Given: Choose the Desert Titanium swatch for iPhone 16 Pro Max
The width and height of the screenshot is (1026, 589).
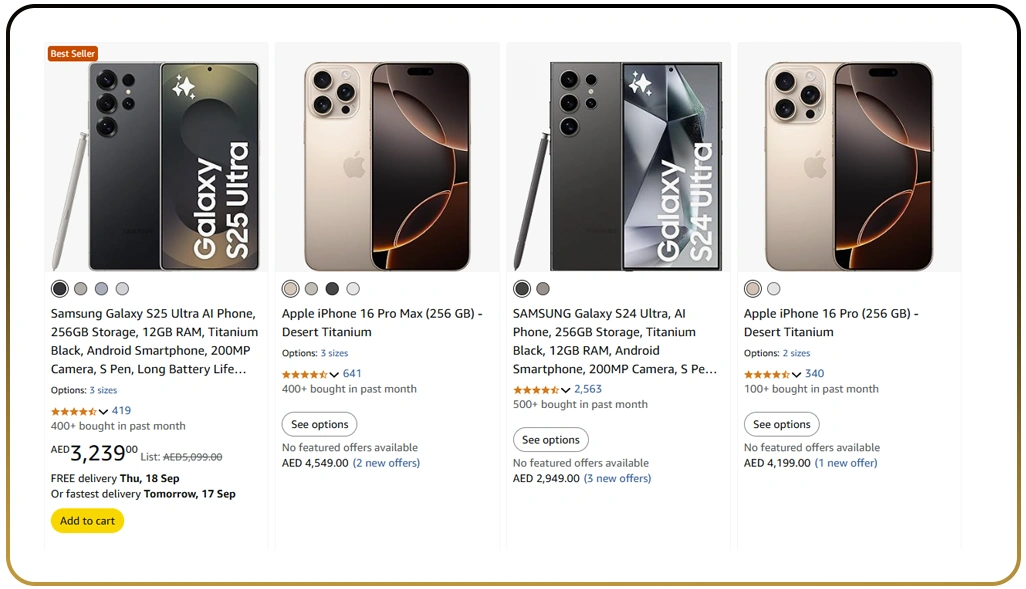Looking at the screenshot, I should pyautogui.click(x=290, y=288).
